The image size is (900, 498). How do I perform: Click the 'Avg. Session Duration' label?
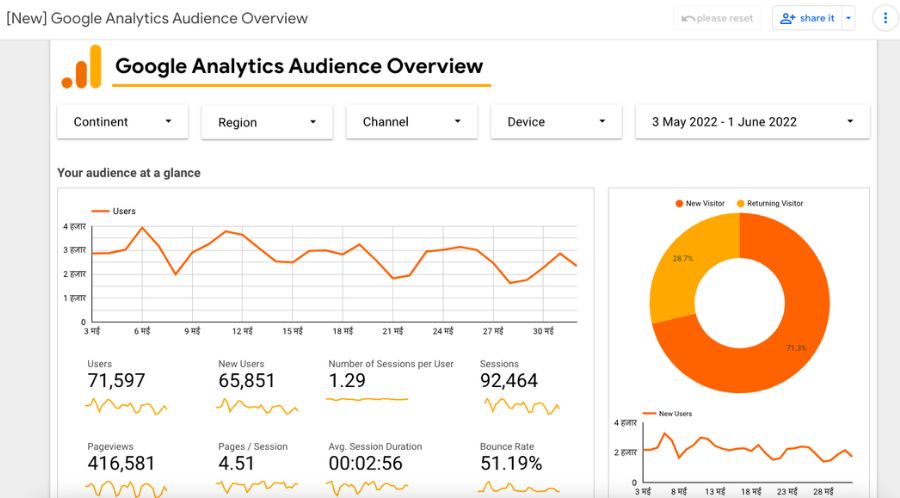pyautogui.click(x=375, y=446)
